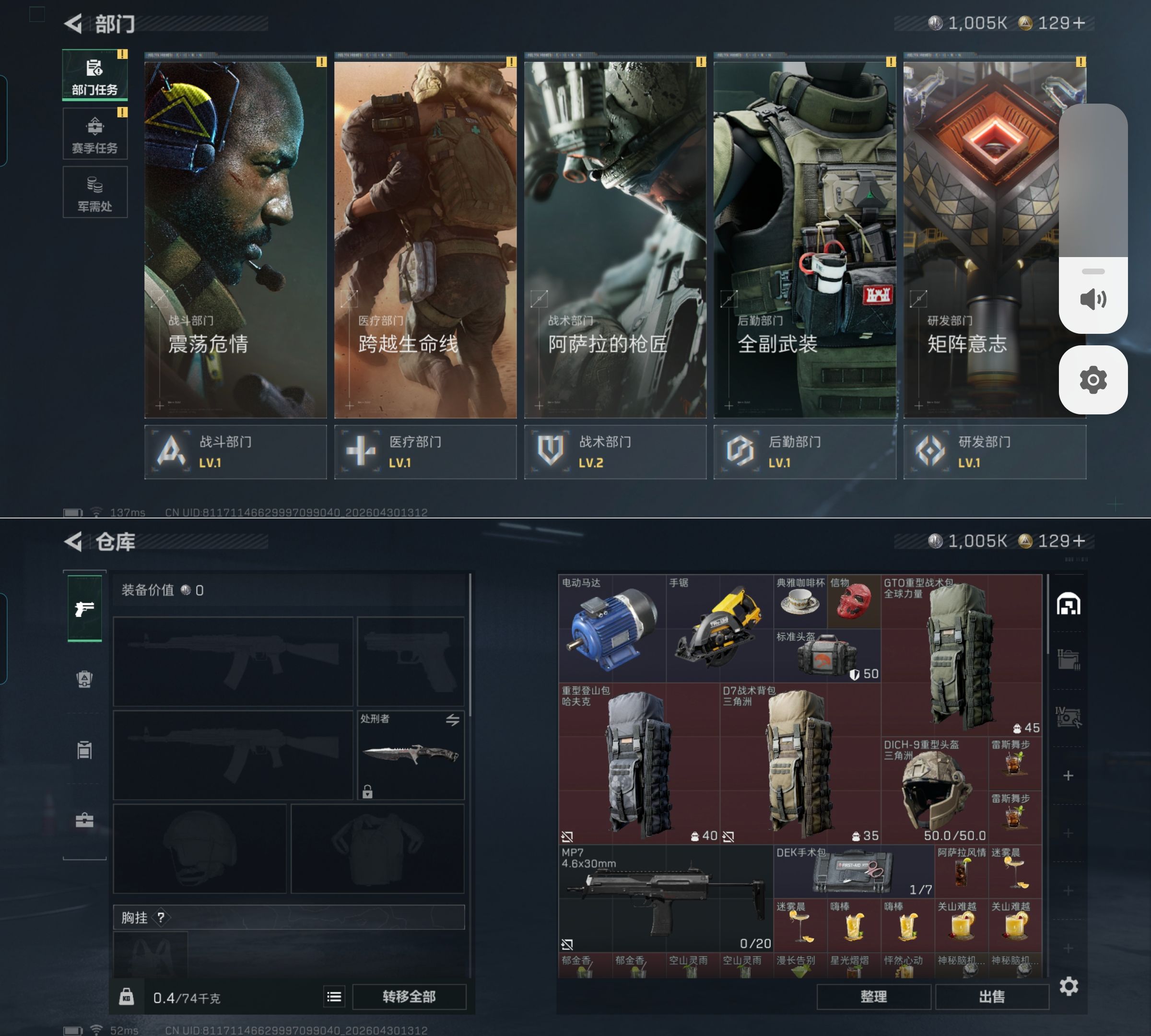This screenshot has height=1036, width=1151.
Task: Click the warehouse inventory scrollbar
Action: coord(1048,614)
